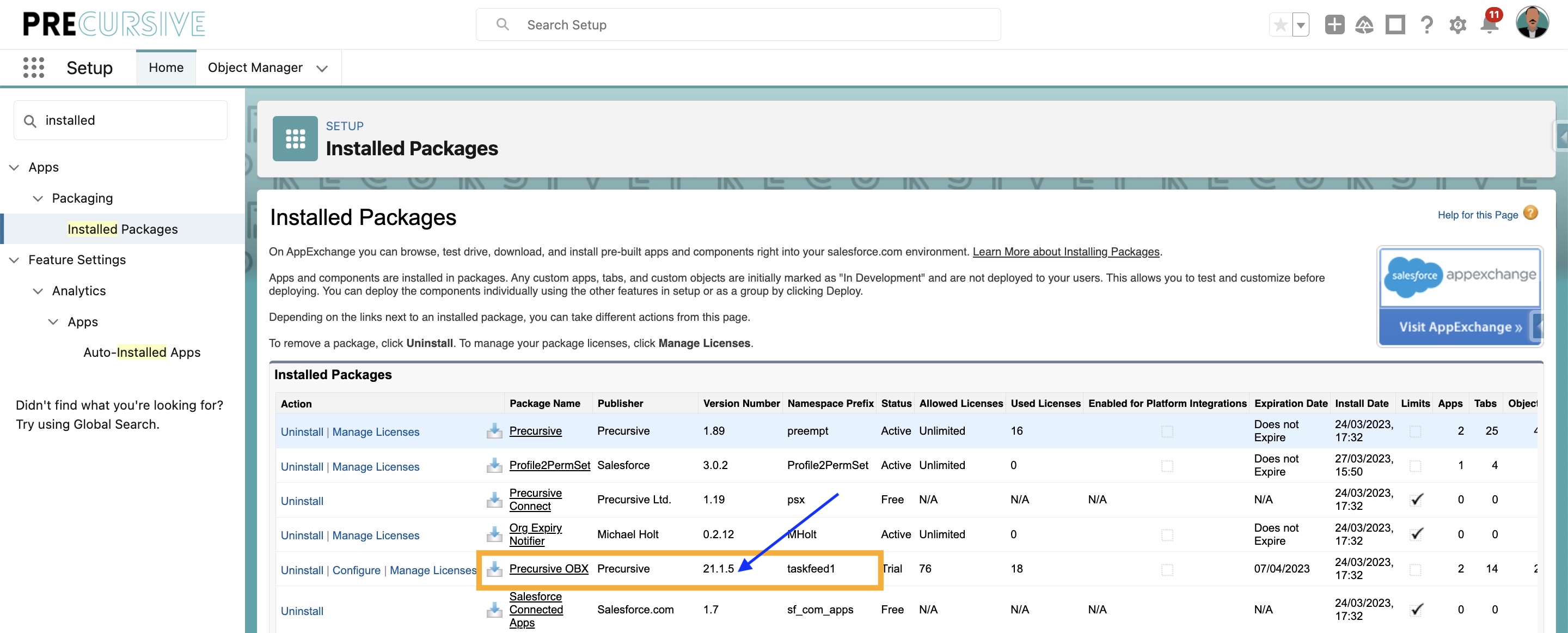Click the Search Setup input field
Screen dimensions: 1568x633
738,25
